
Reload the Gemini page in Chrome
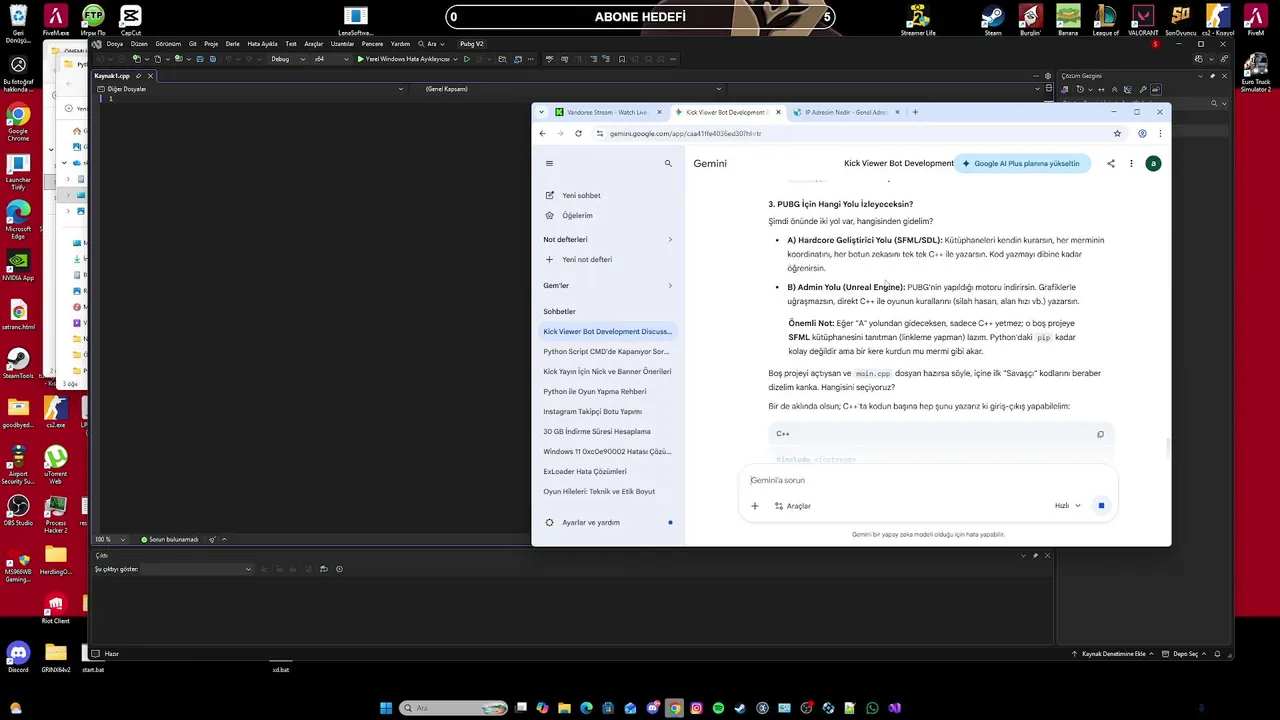(578, 133)
